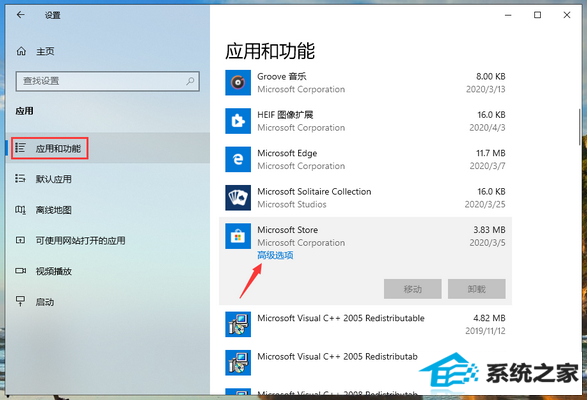Click the app list vertical scrollbar
The width and height of the screenshot is (587, 400).
coord(580,127)
